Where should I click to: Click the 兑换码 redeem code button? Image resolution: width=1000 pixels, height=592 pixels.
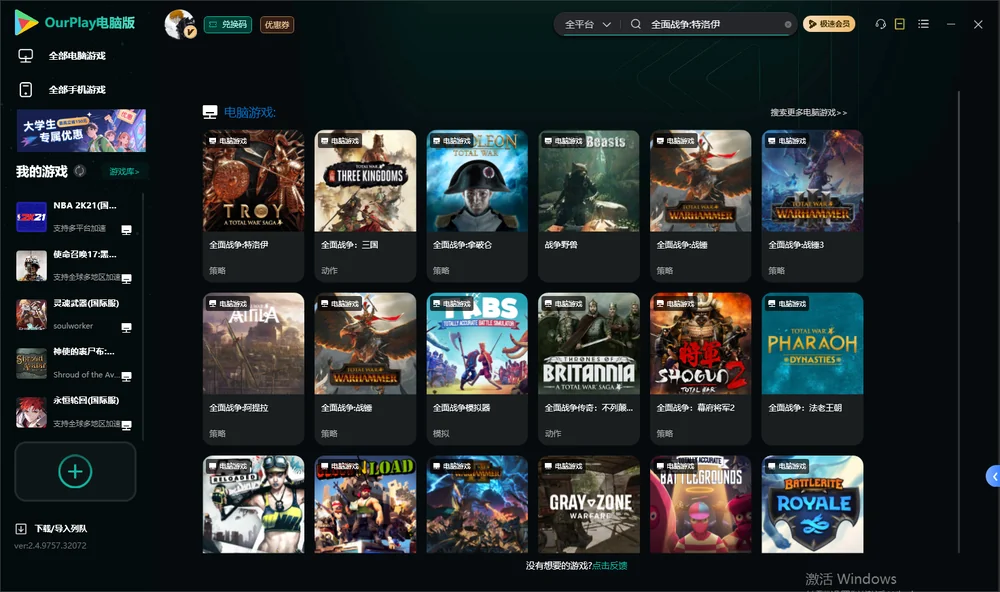[228, 24]
